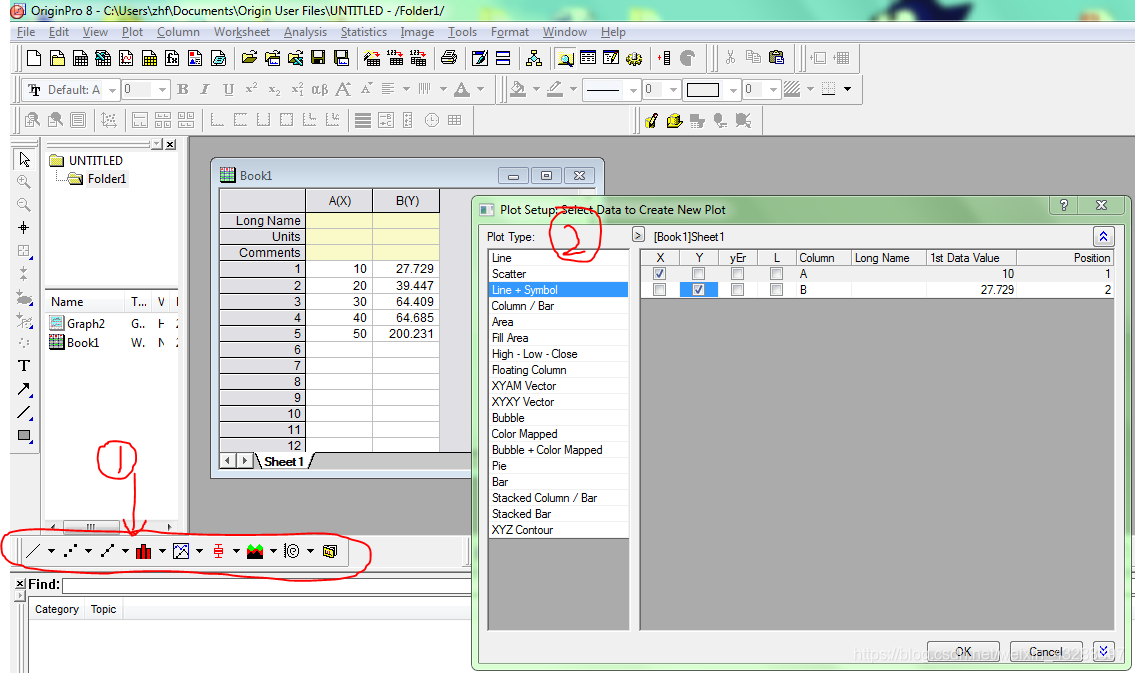Uncheck the Y checkbox for column B
The width and height of the screenshot is (1135, 673).
(x=699, y=289)
